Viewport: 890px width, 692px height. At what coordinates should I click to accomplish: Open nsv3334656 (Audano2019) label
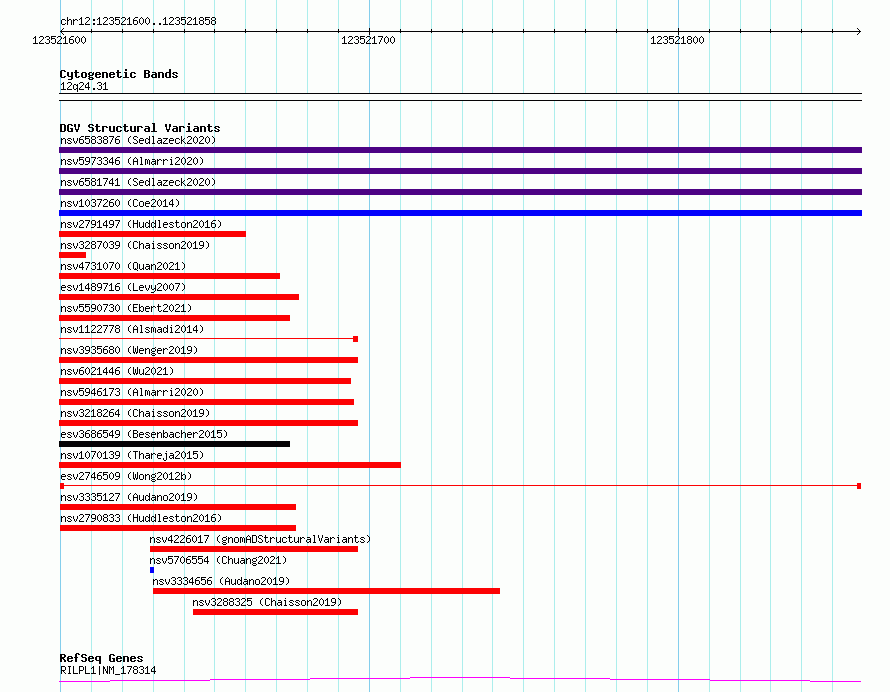(221, 581)
